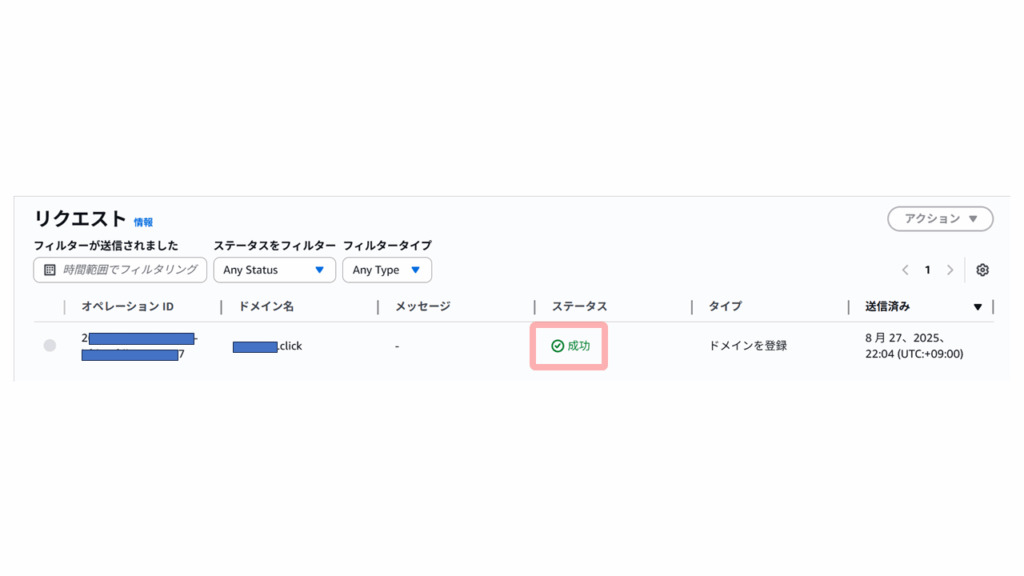Click the ドメインを登録 type cell
This screenshot has width=1024, height=576.
[748, 345]
